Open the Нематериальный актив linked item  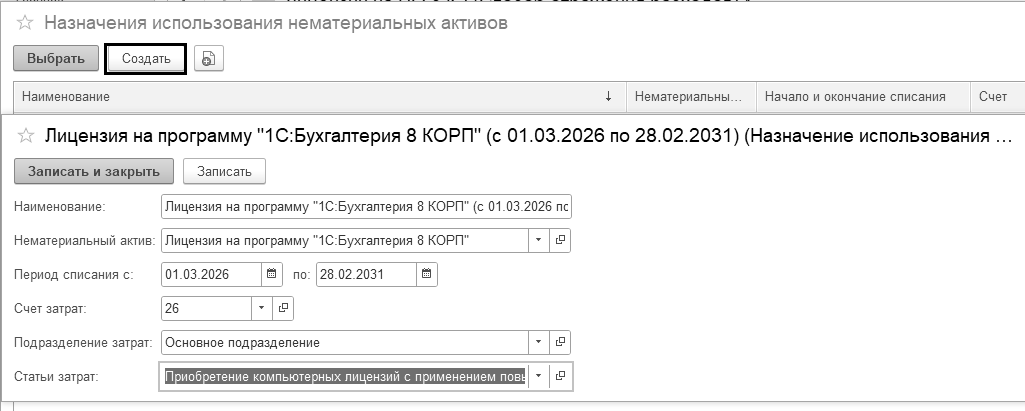click(x=560, y=240)
